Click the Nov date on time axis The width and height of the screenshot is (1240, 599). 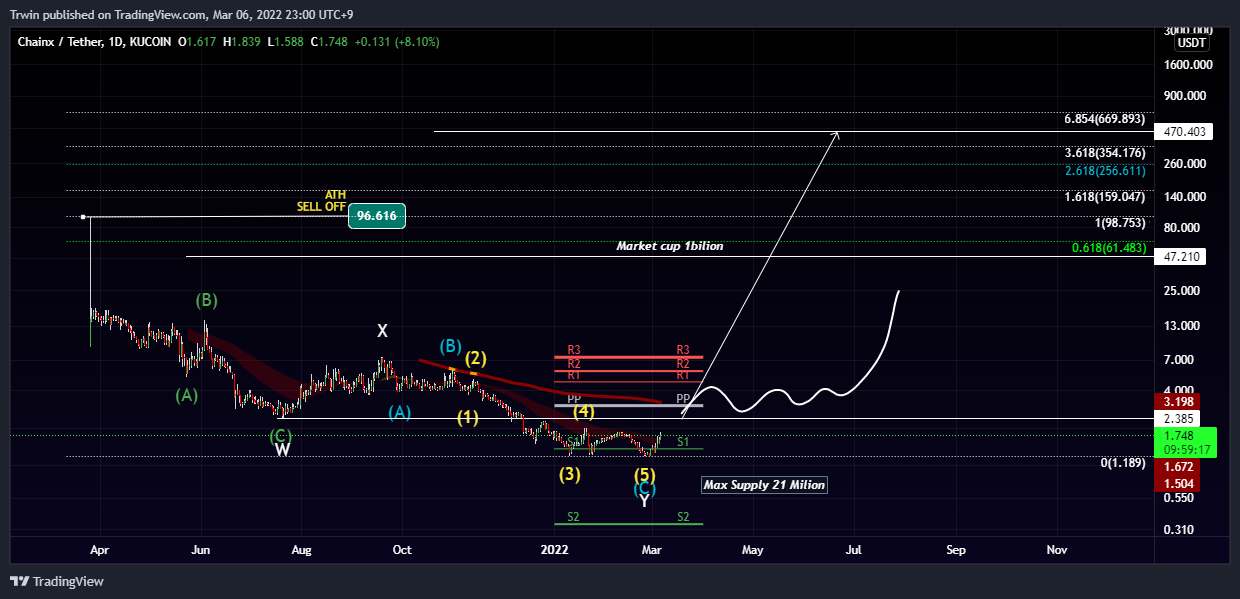pyautogui.click(x=1055, y=549)
